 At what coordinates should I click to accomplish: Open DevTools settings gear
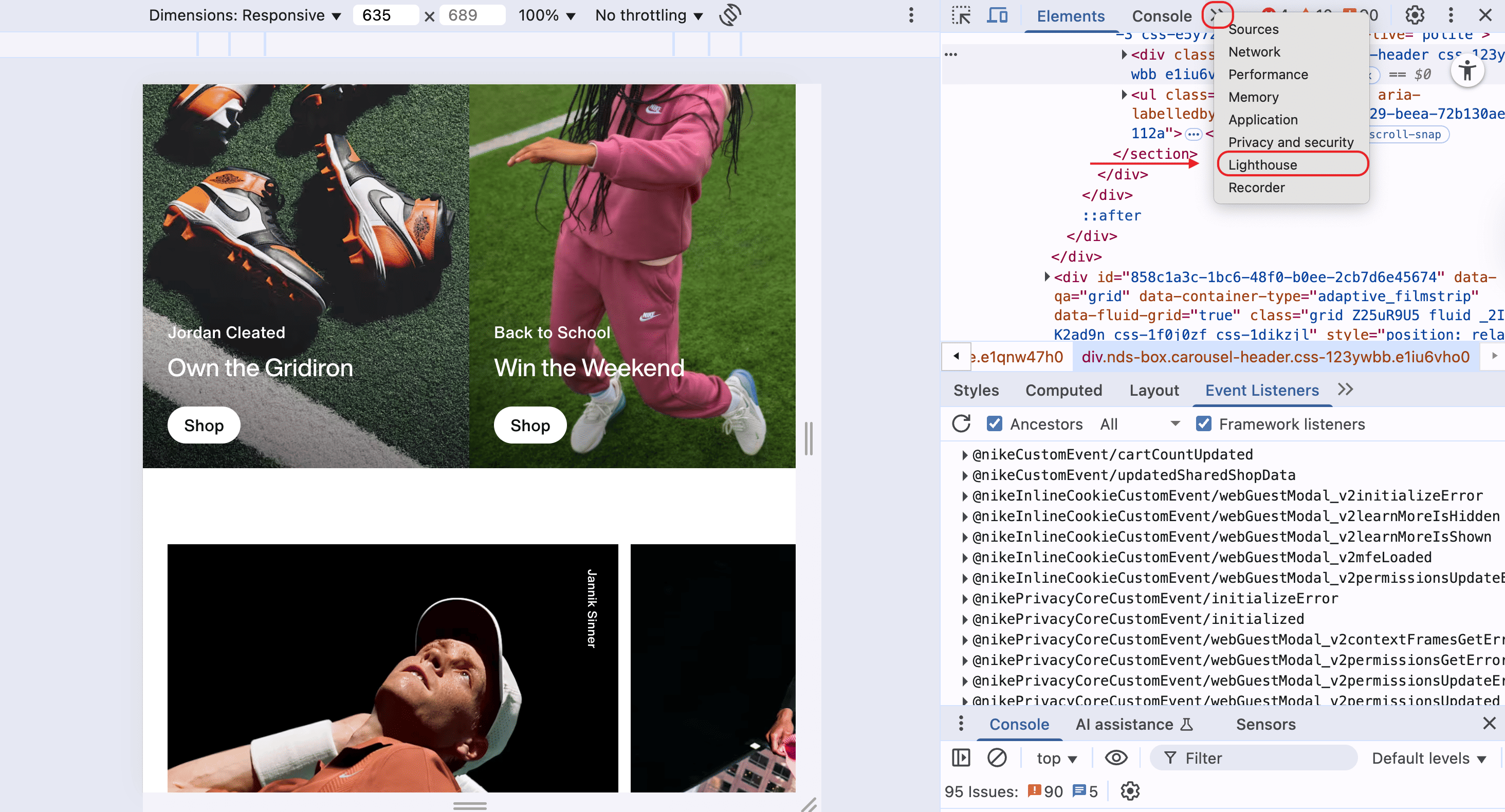[1415, 15]
